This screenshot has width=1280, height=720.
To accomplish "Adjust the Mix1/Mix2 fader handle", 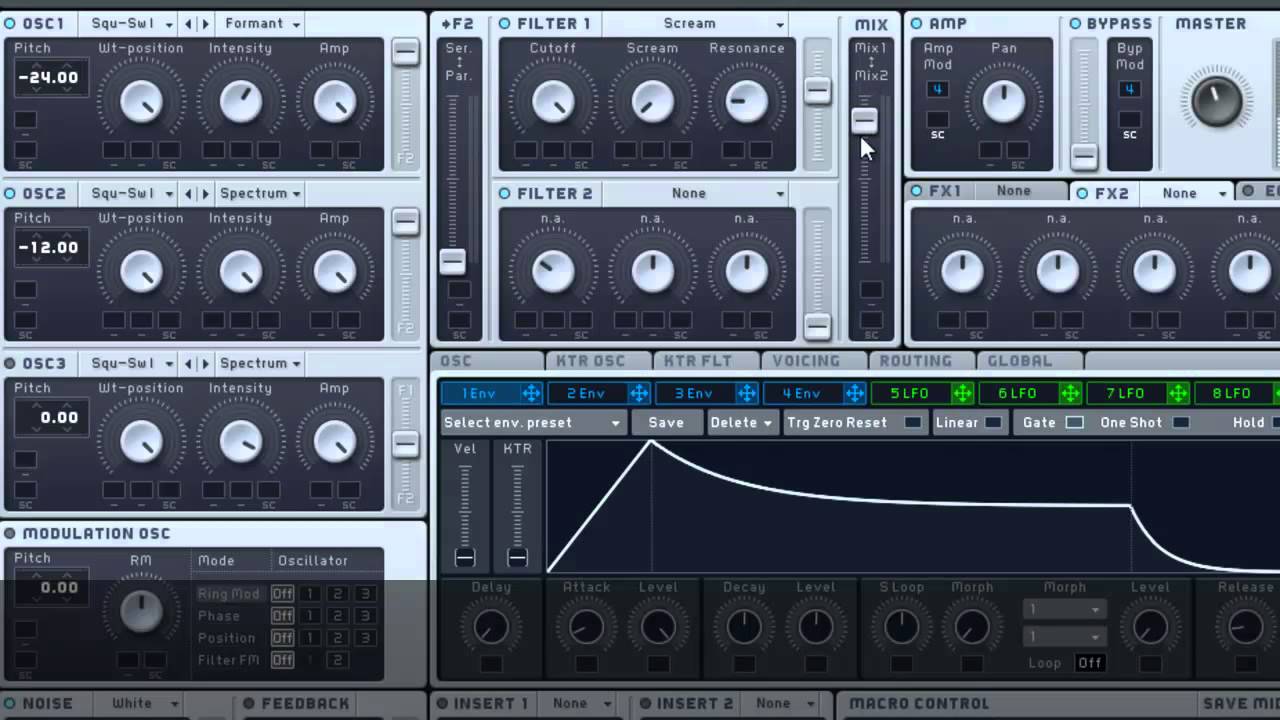I will pos(864,120).
